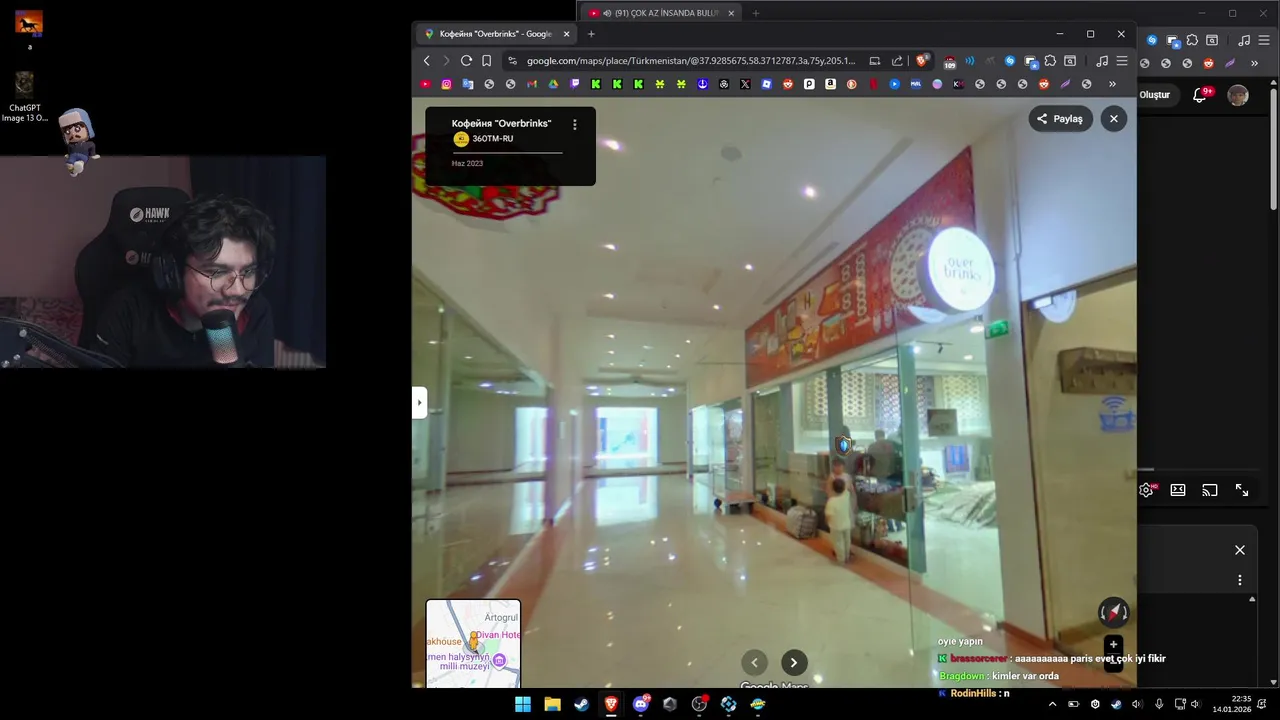Click the Bragdown chat username

click(962, 676)
